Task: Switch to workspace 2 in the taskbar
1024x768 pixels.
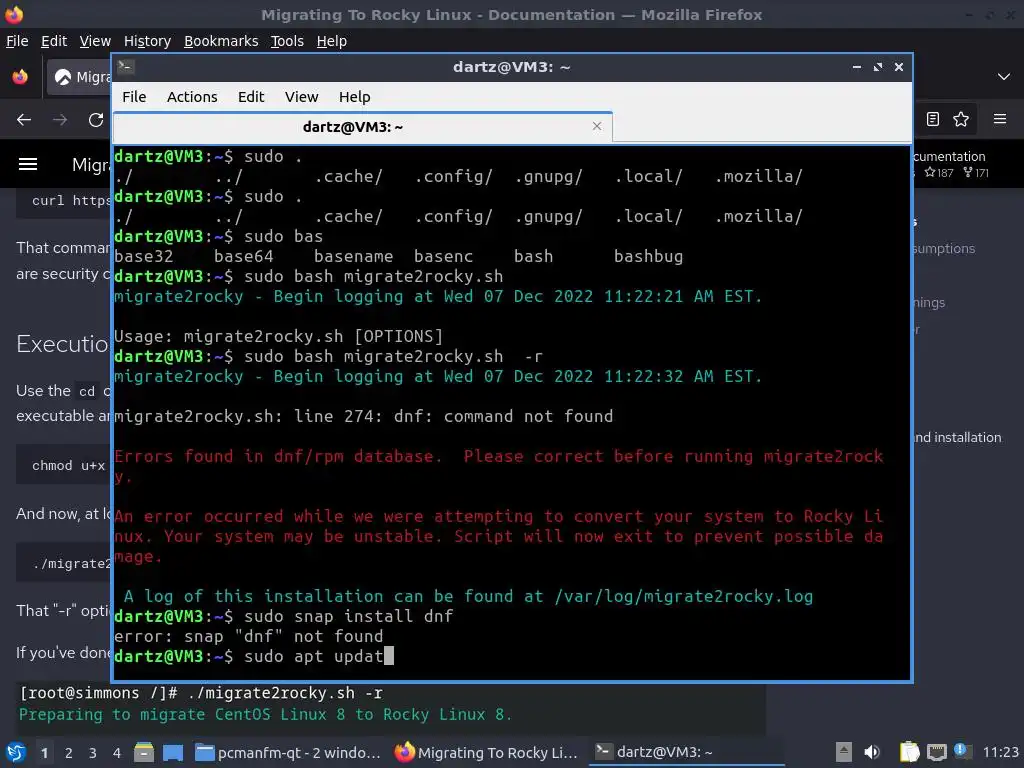Action: tap(68, 753)
